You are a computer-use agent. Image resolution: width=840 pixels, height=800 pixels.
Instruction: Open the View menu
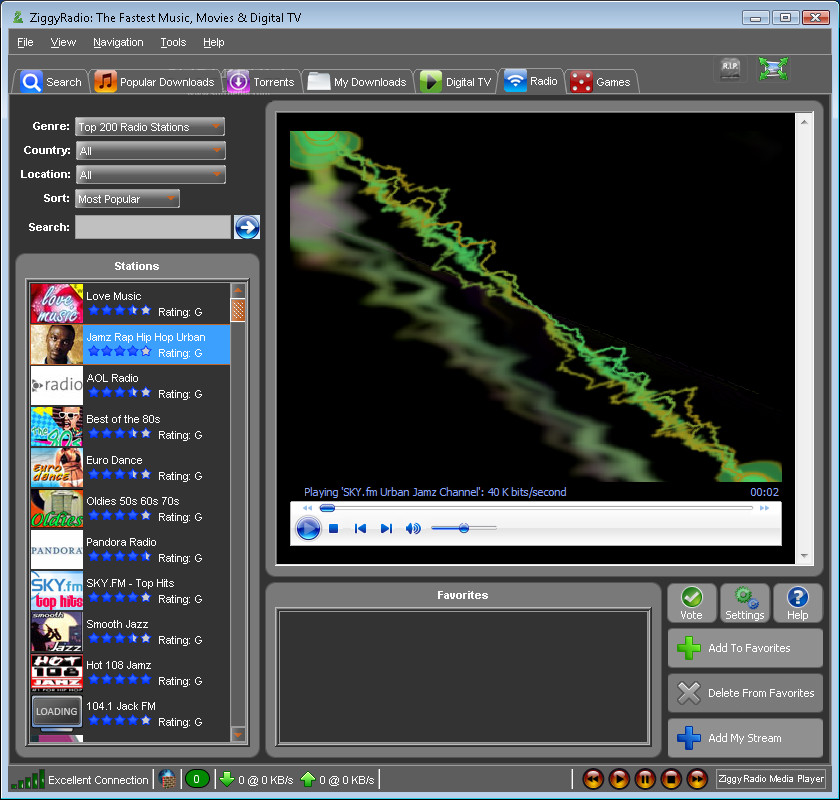tap(63, 42)
